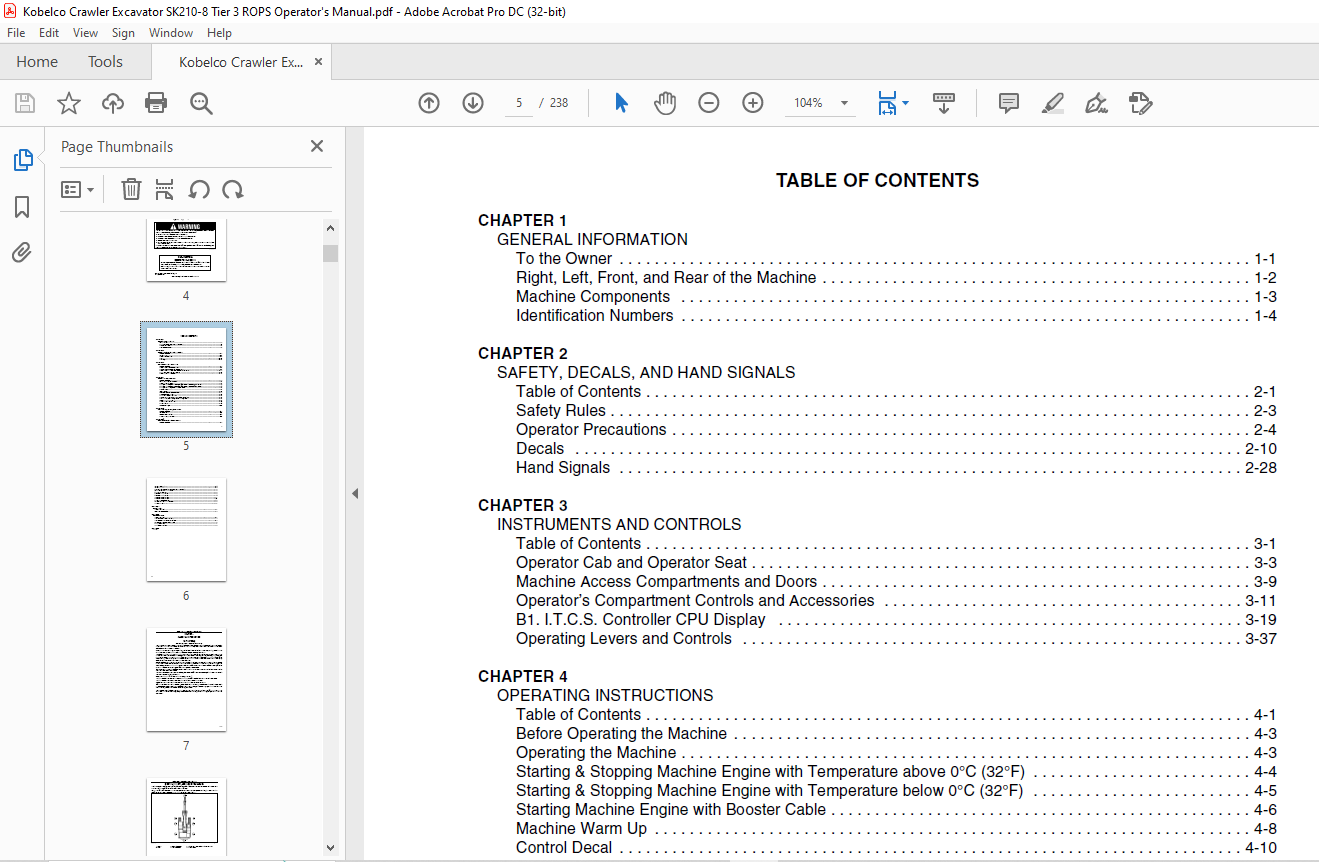This screenshot has height=862, width=1319.
Task: Open the Find text magnifier icon
Action: coord(201,103)
